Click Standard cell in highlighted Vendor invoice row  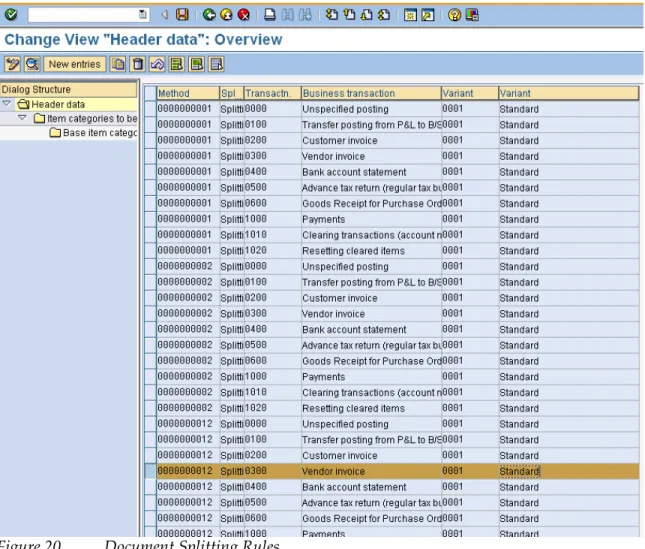tap(569, 471)
